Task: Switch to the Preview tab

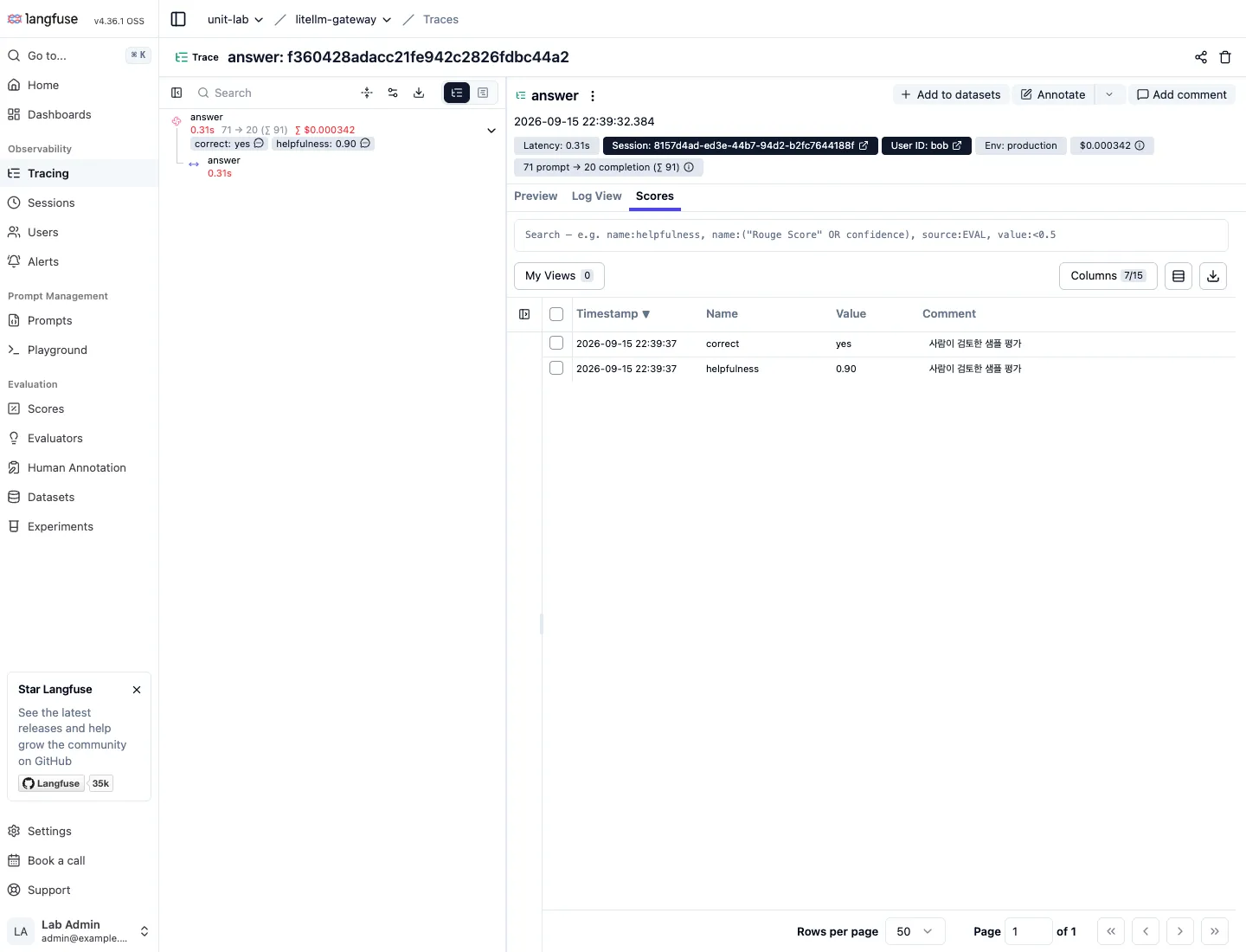Action: pos(536,196)
